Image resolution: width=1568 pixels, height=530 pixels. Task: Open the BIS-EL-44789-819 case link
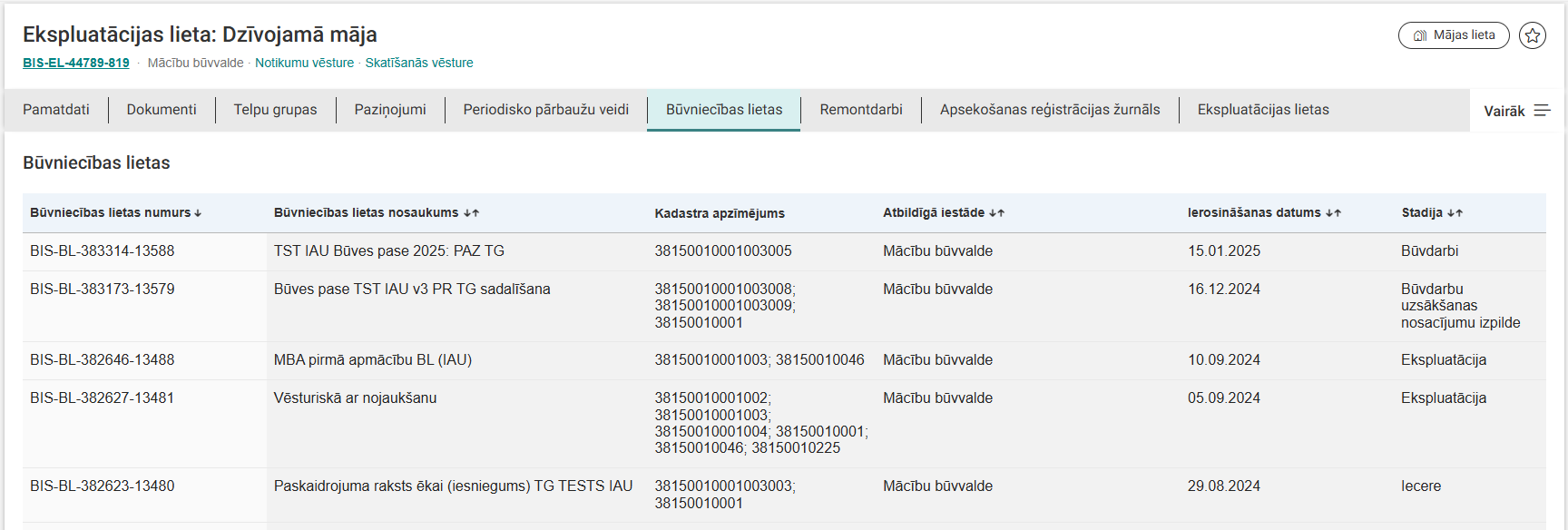(76, 63)
